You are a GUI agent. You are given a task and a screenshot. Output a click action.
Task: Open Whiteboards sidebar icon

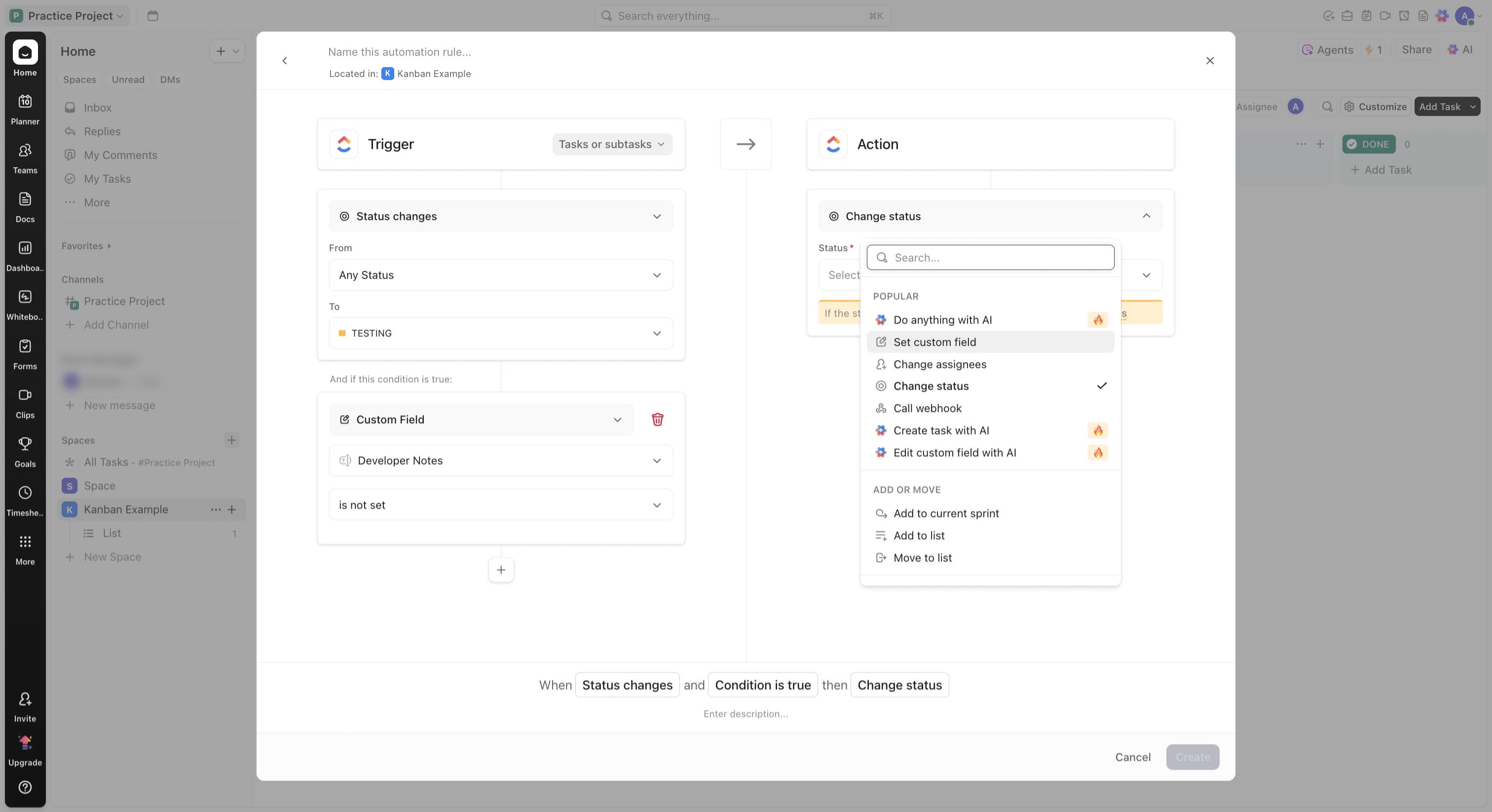click(x=25, y=305)
